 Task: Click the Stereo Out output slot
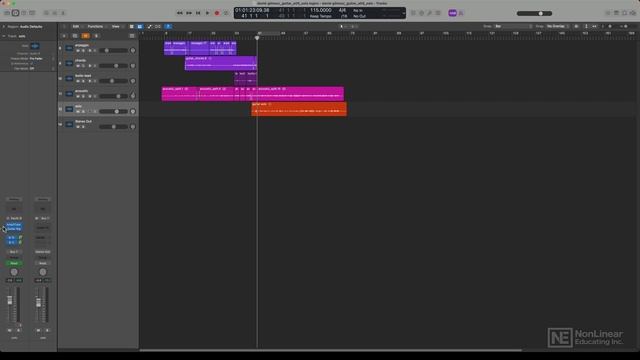tap(42, 252)
